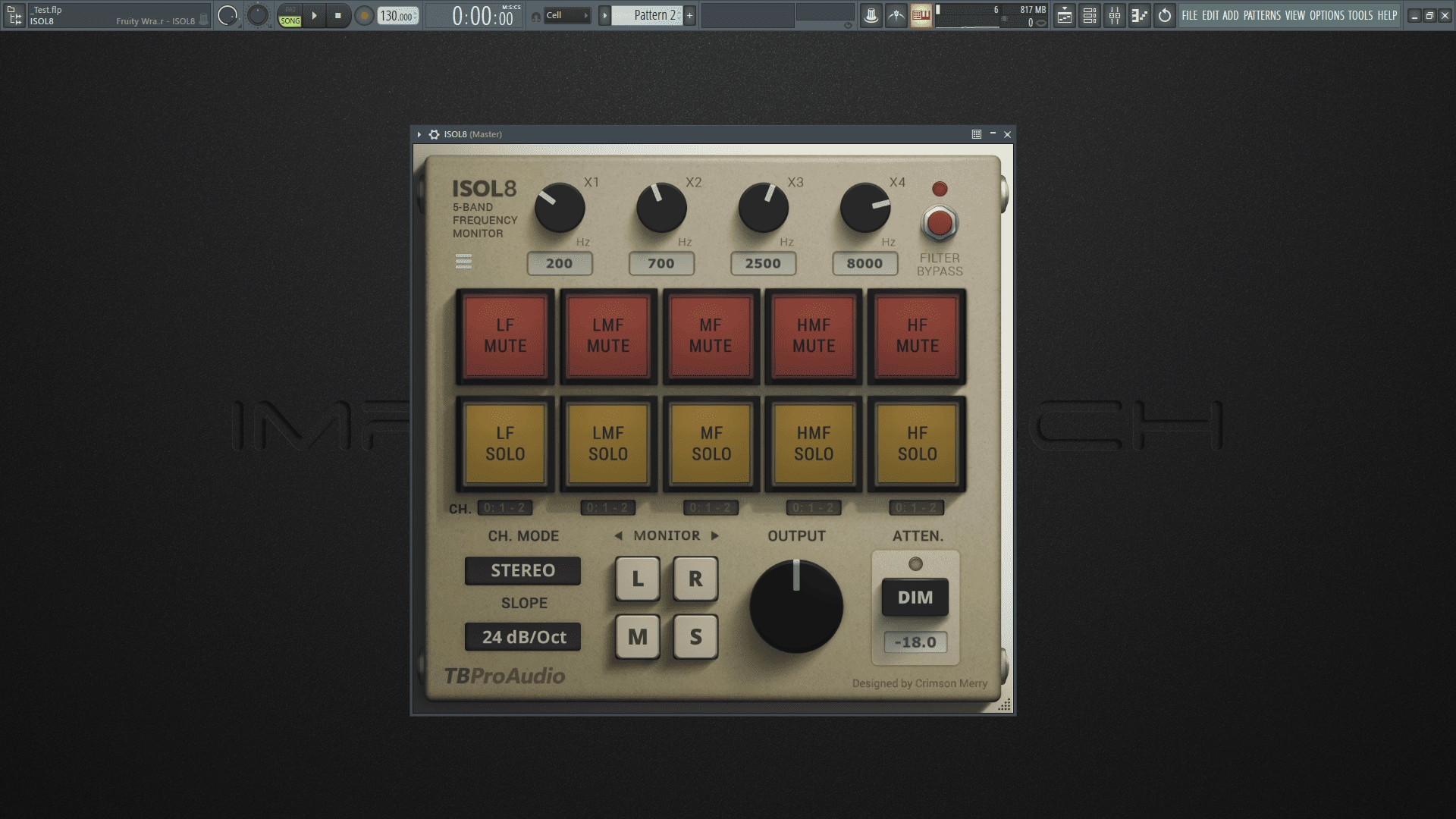This screenshot has height=819, width=1456.
Task: Toggle the LMF MUTE button
Action: 608,336
